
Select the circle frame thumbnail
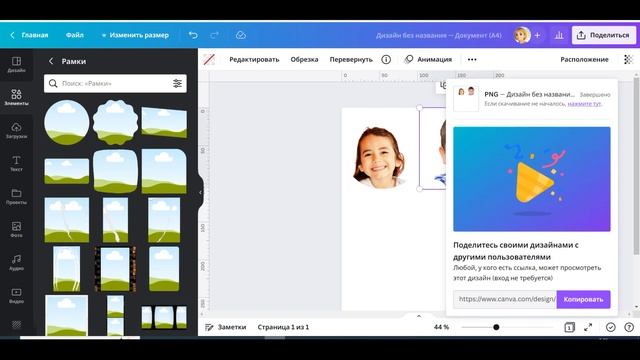tap(67, 122)
